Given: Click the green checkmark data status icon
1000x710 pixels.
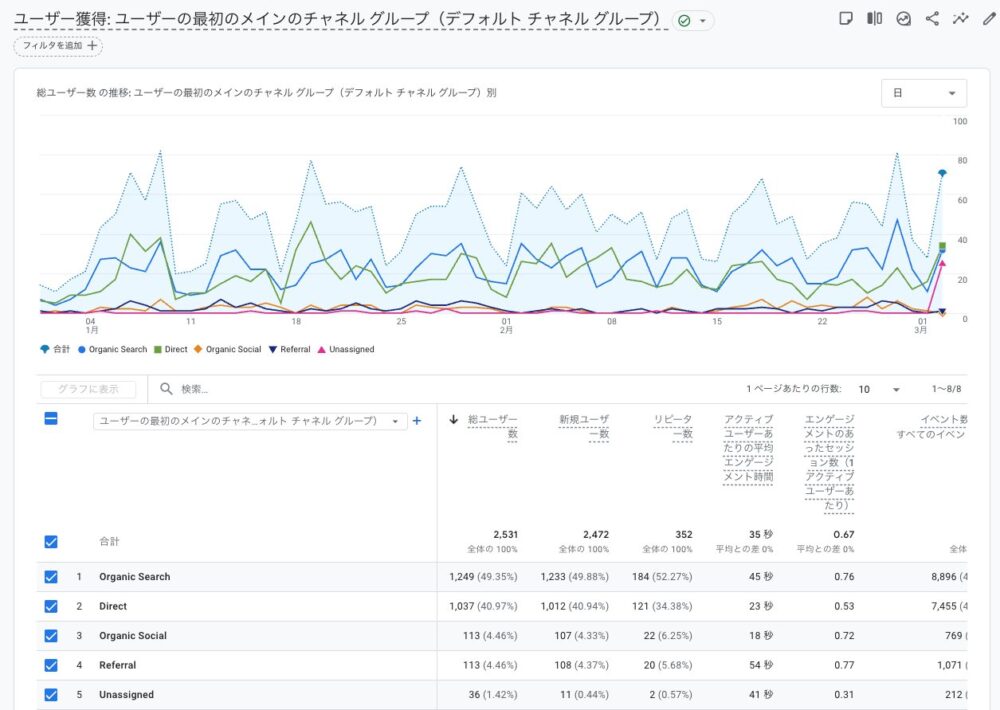Looking at the screenshot, I should (684, 21).
